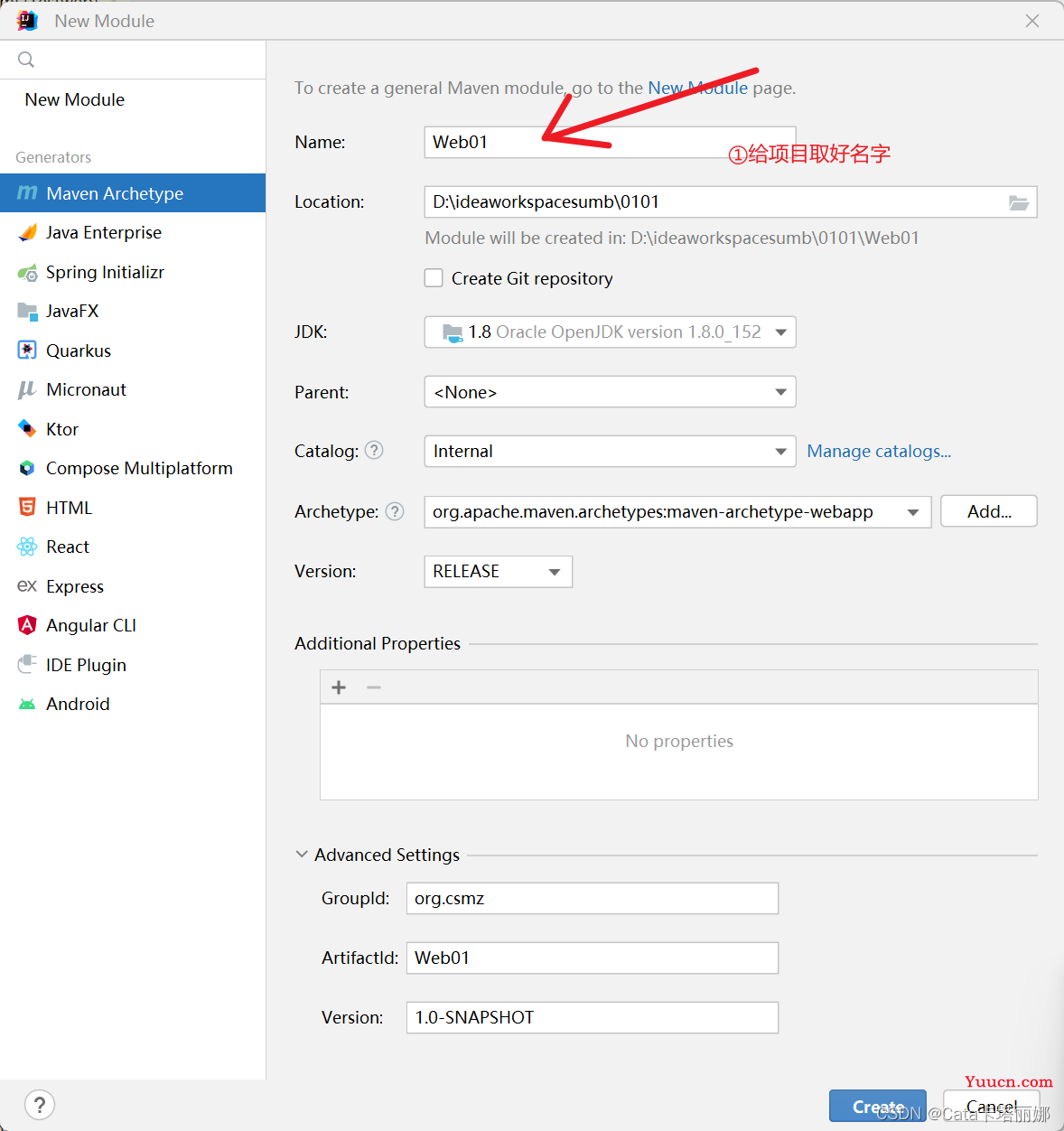
Task: Click the Add... archetype button
Action: [x=989, y=511]
